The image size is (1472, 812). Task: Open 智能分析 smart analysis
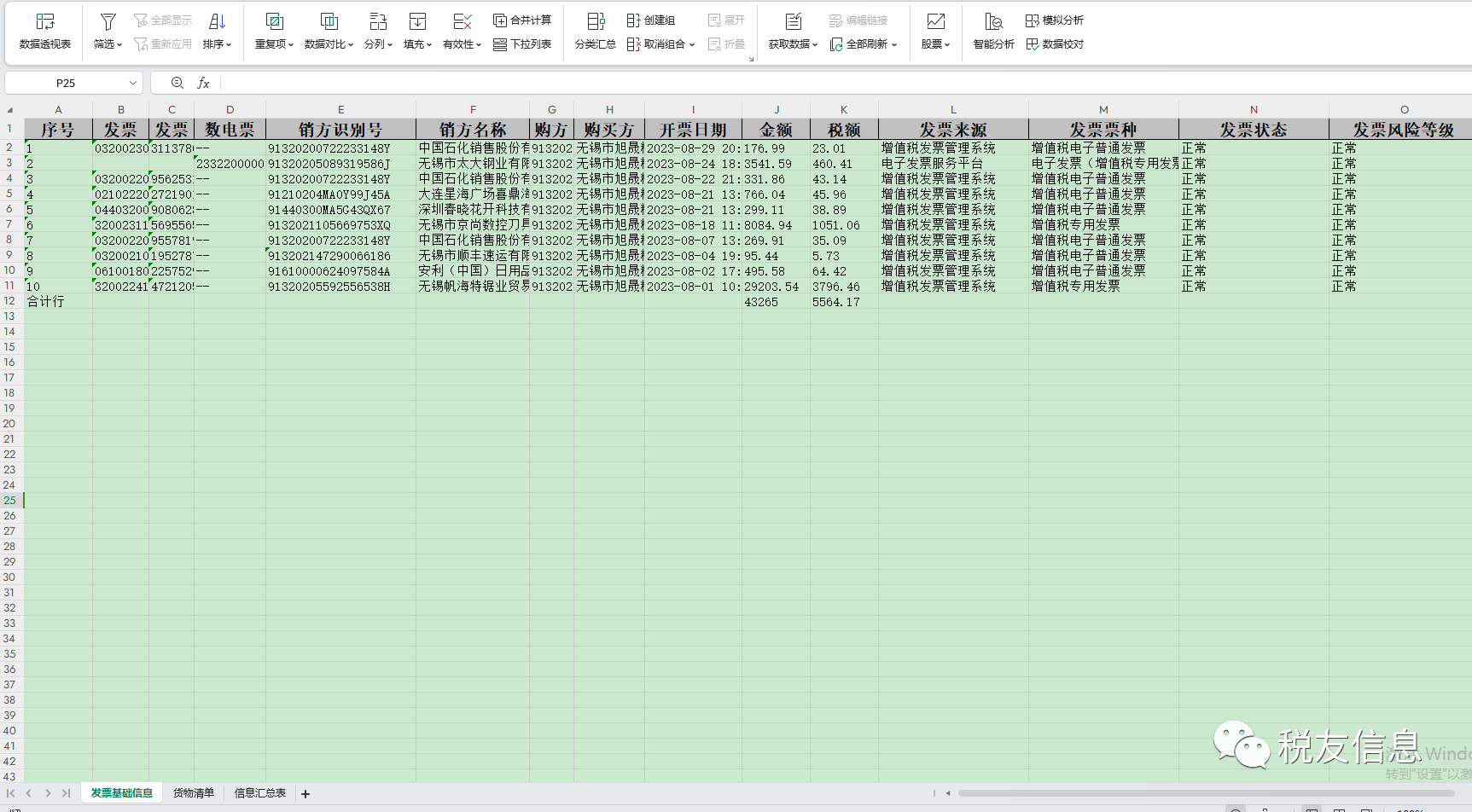[x=993, y=32]
